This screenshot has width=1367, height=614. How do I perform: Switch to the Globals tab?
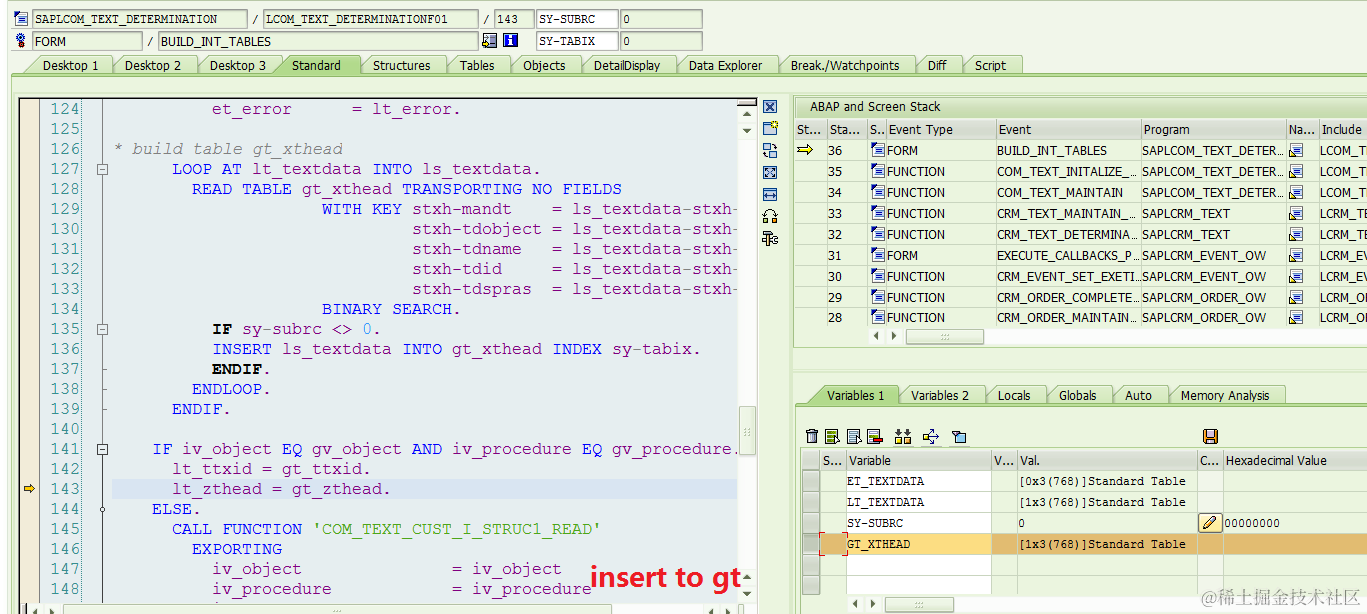pyautogui.click(x=1078, y=396)
